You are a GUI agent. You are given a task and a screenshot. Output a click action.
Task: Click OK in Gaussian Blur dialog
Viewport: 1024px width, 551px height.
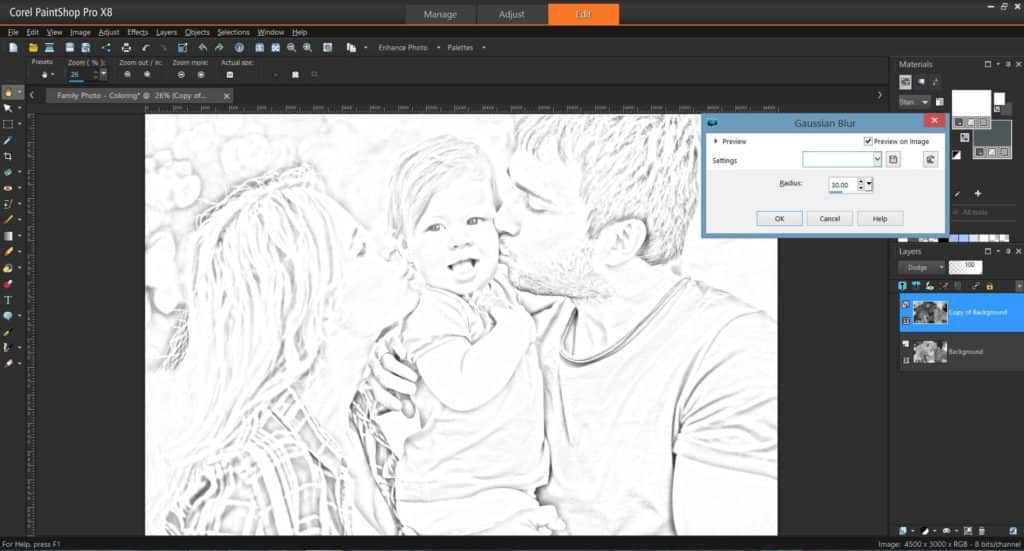click(x=779, y=218)
